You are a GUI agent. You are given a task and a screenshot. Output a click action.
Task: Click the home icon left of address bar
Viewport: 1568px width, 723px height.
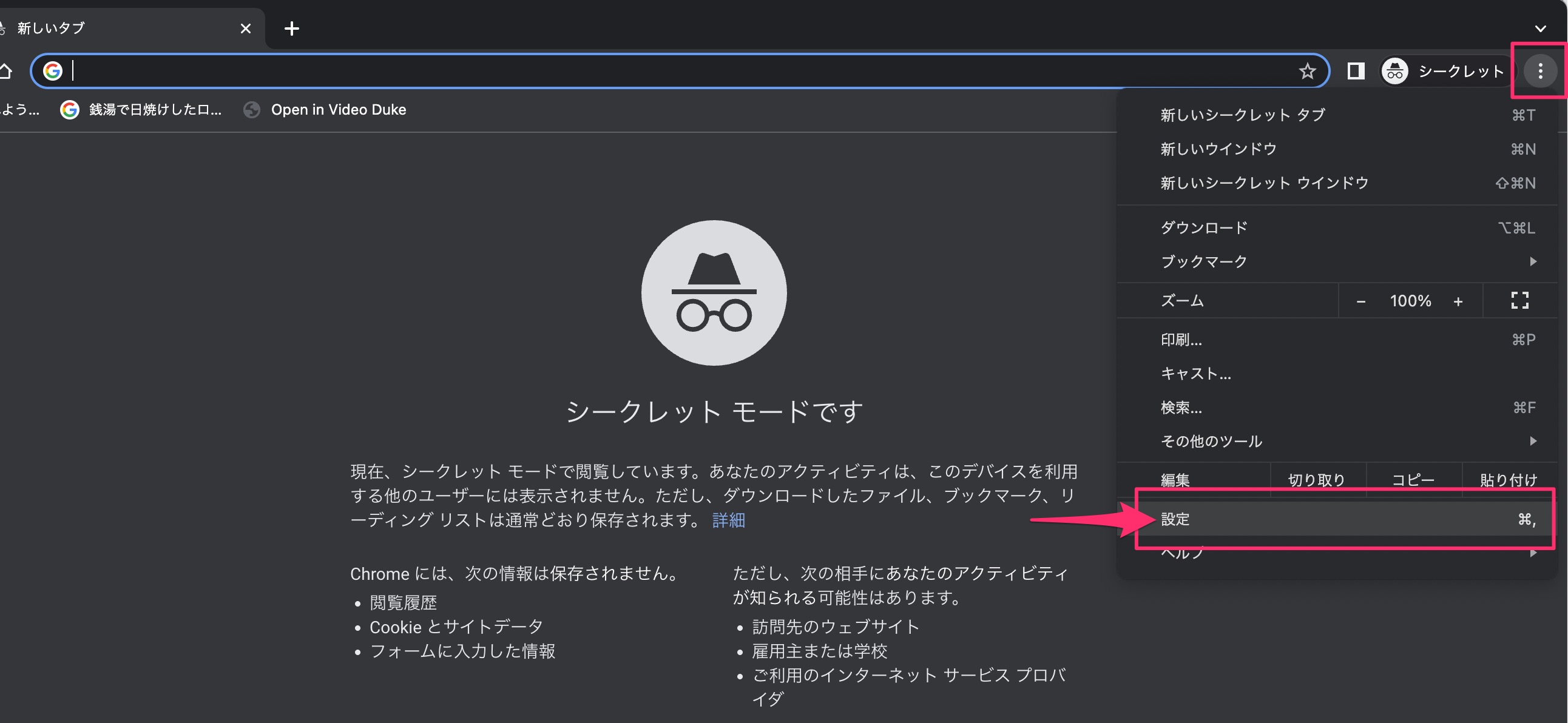coord(5,71)
